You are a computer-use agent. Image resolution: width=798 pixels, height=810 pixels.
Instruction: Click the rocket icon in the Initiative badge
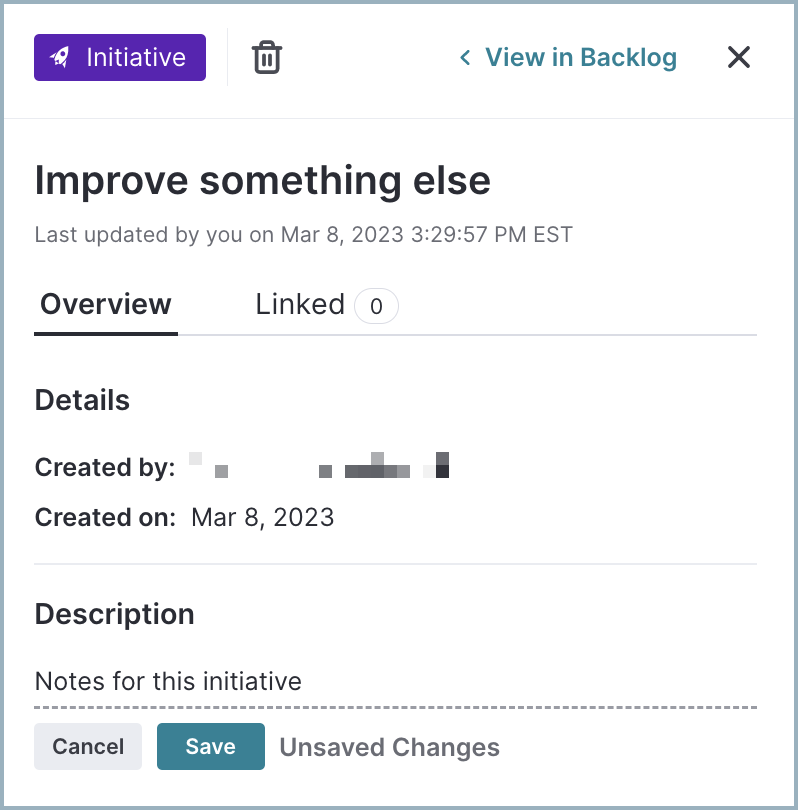(x=60, y=57)
